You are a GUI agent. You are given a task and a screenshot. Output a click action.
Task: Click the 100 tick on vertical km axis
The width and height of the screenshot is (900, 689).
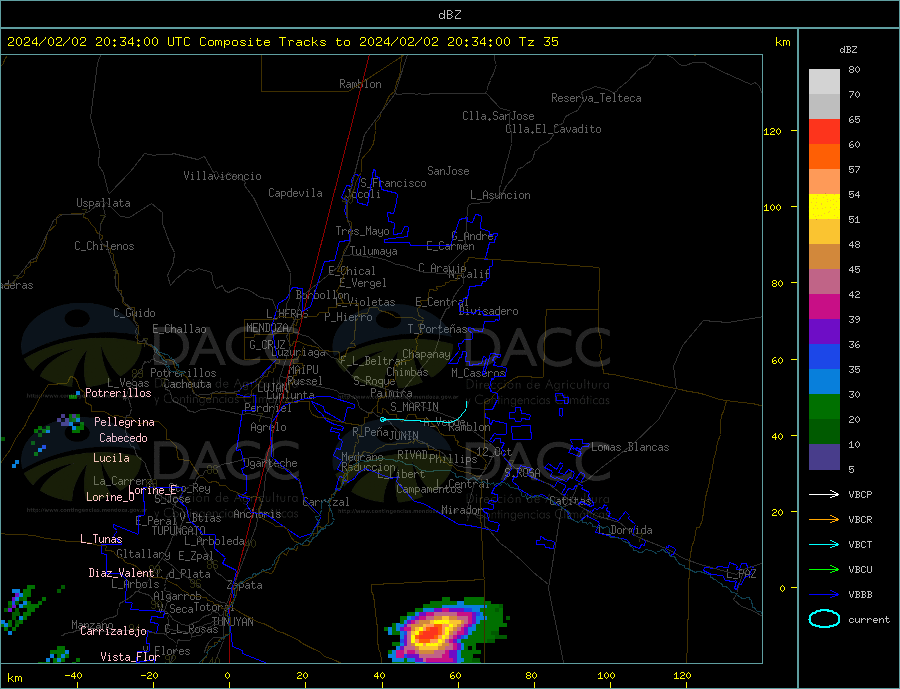click(x=773, y=207)
